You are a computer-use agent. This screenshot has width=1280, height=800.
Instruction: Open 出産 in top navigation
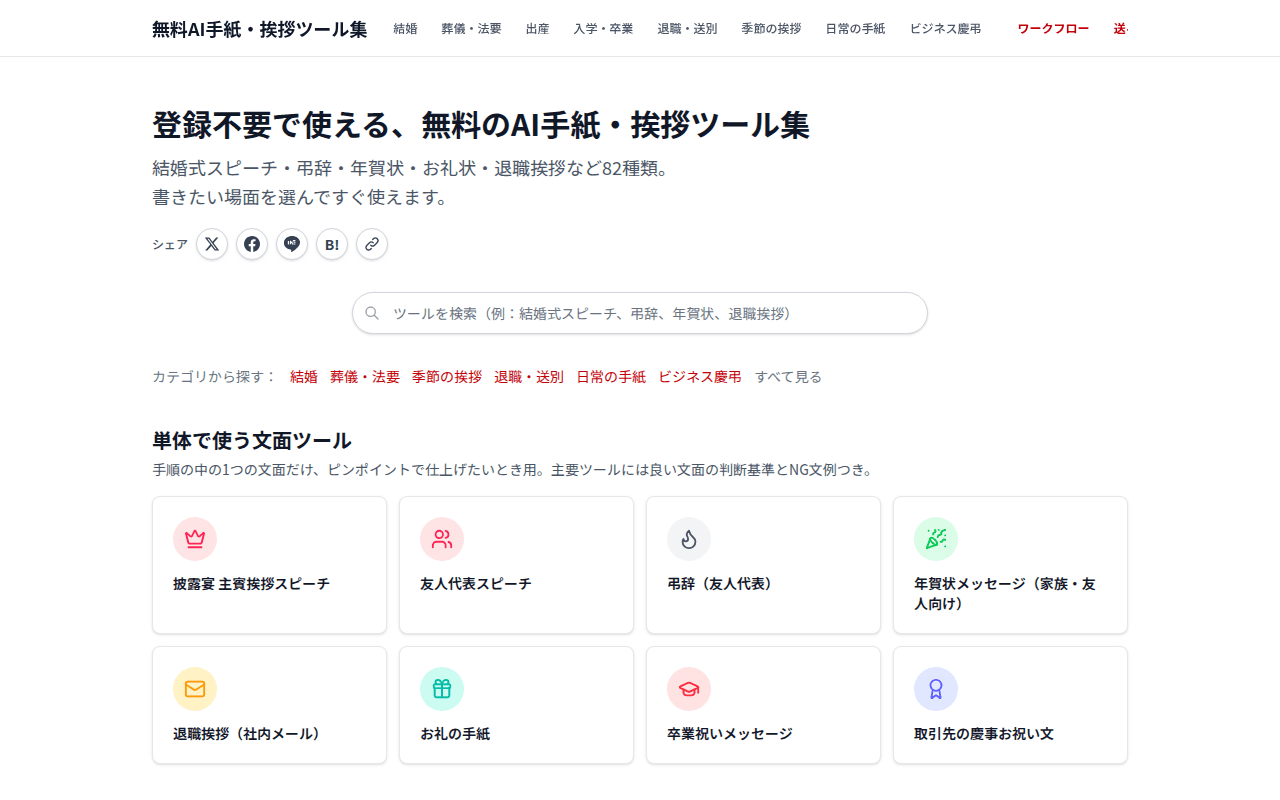pos(538,28)
